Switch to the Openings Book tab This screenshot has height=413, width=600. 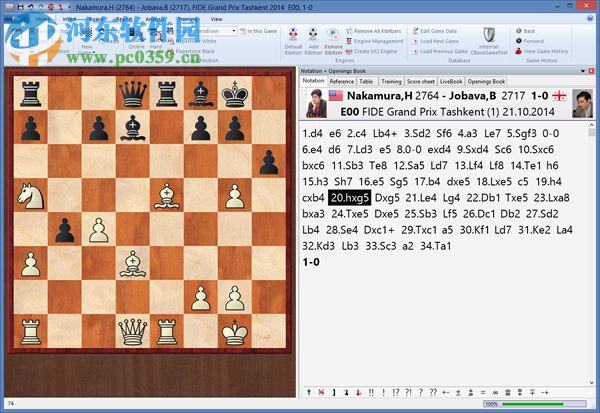click(486, 81)
